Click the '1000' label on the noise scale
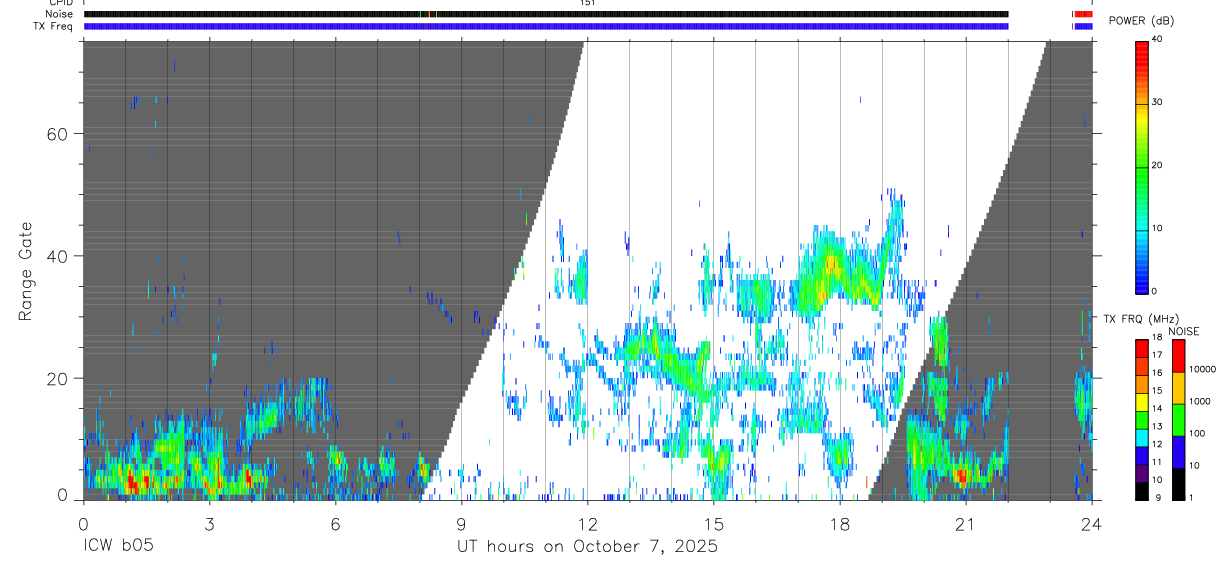 (x=1200, y=401)
